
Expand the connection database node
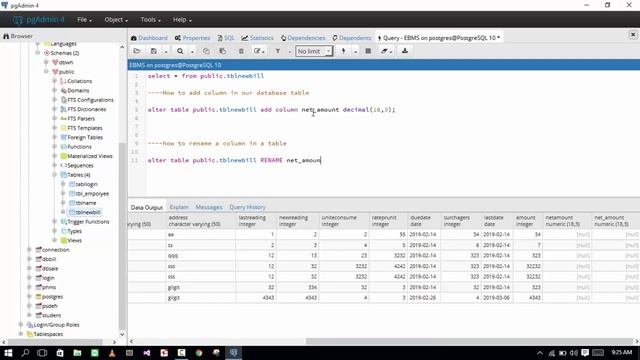coord(29,249)
